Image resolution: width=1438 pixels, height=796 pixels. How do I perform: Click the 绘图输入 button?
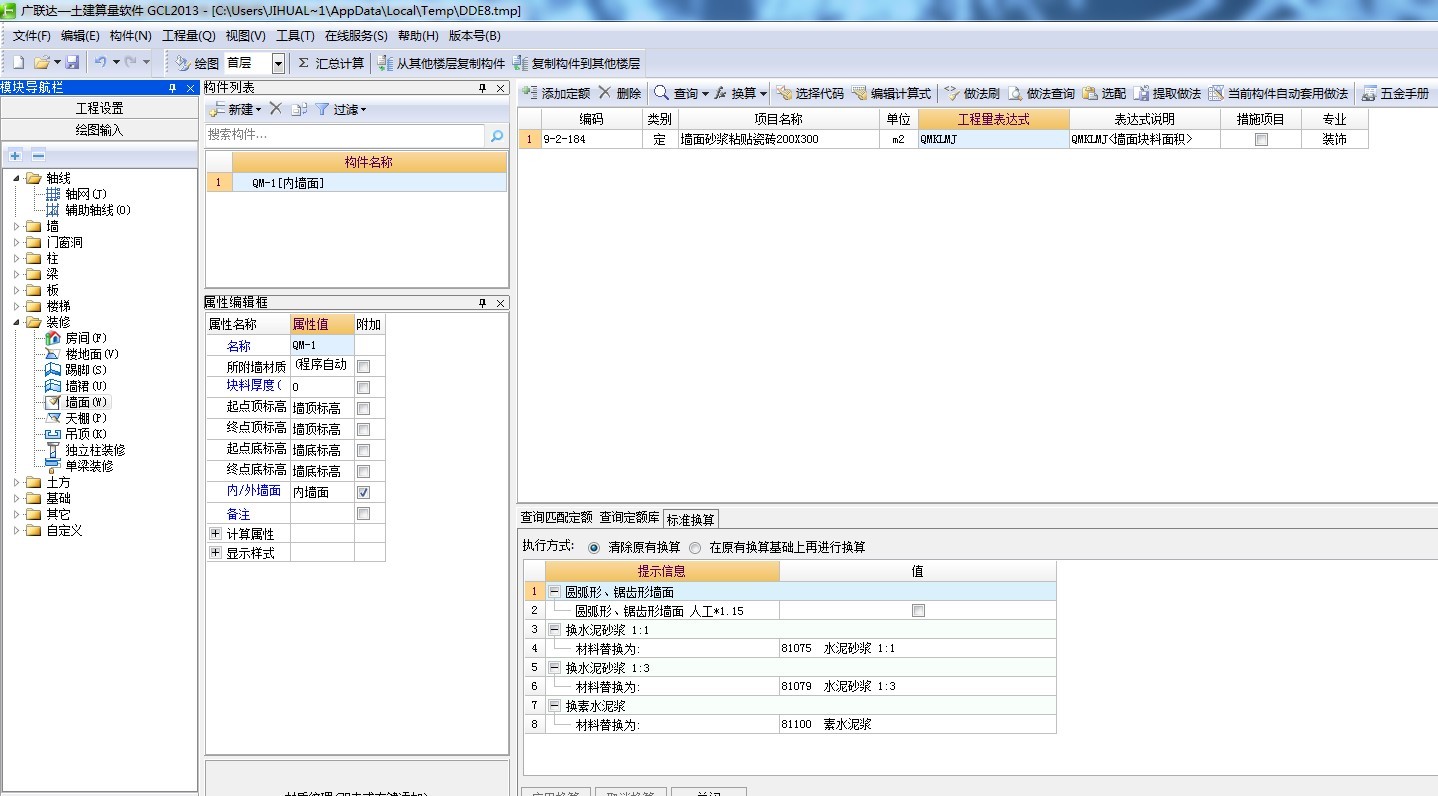click(x=99, y=130)
